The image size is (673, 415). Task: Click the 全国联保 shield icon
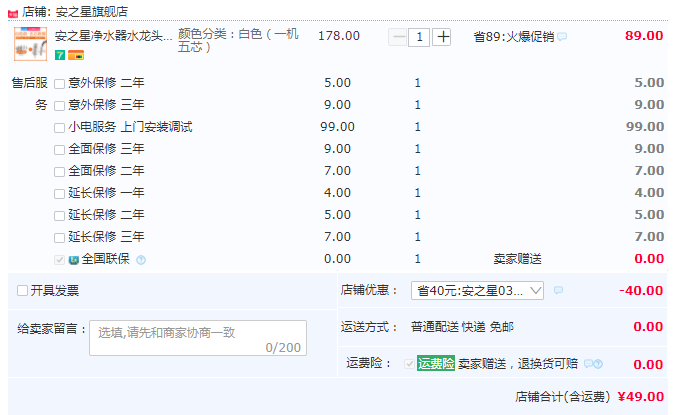pos(74,260)
